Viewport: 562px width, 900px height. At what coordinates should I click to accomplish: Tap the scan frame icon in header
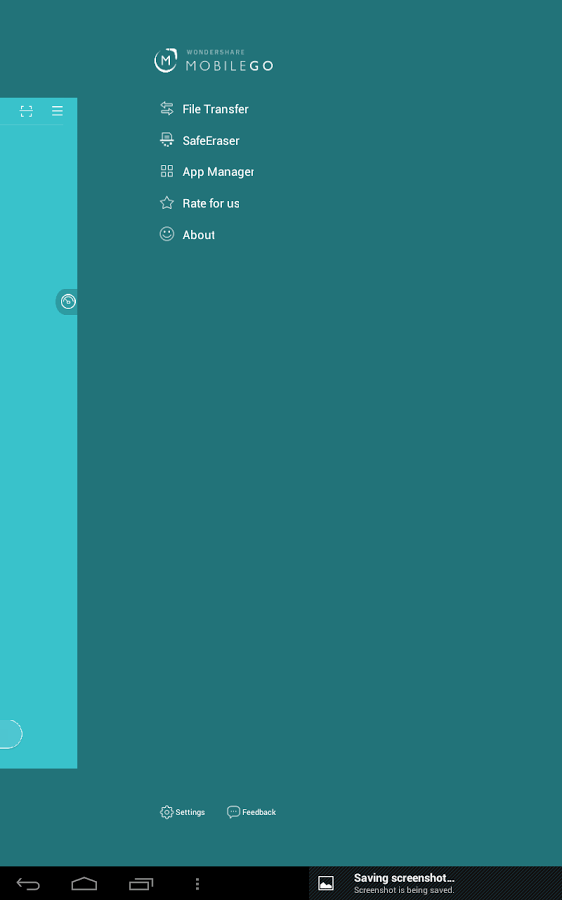tap(26, 111)
